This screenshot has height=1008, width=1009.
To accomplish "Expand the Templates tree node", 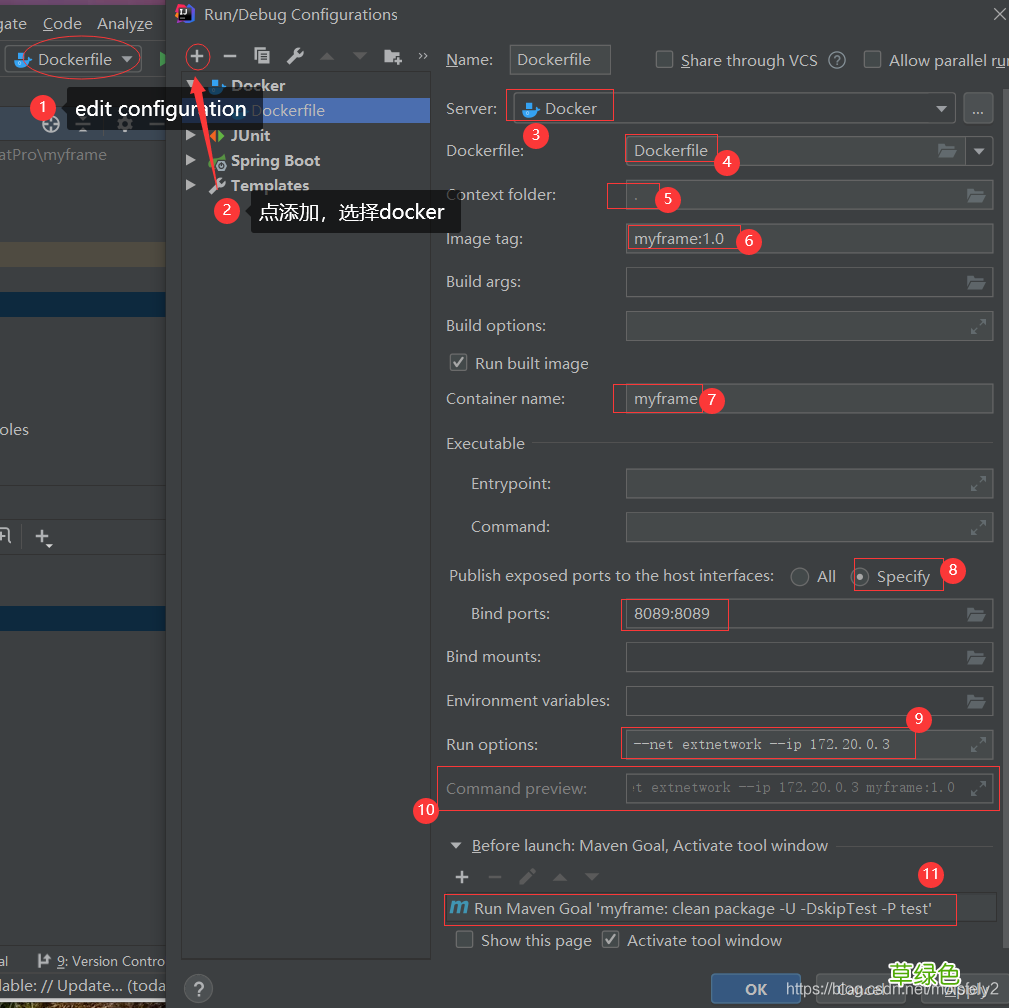I will click(x=190, y=185).
